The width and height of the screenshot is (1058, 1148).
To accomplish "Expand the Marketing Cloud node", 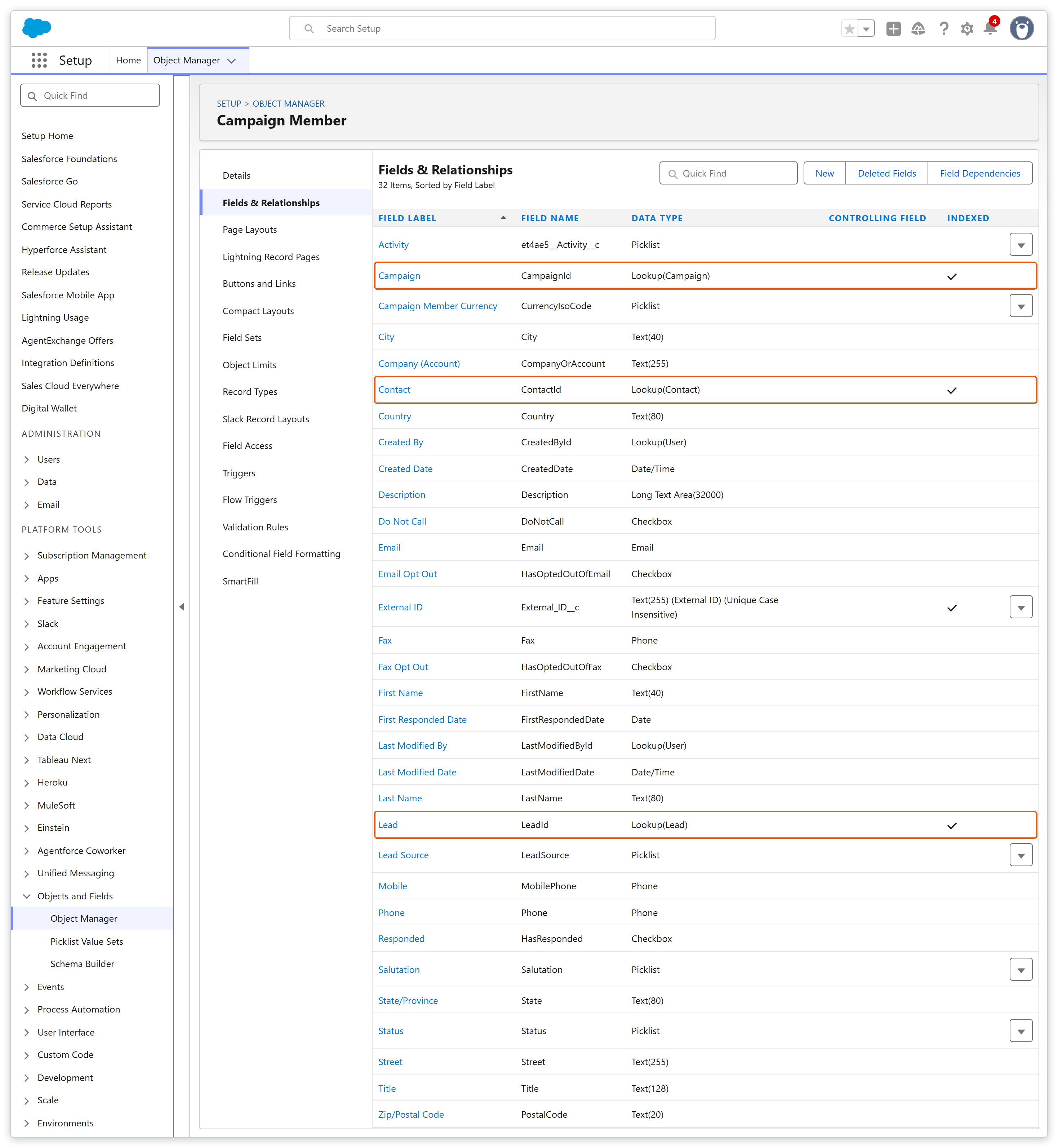I will tap(26, 669).
